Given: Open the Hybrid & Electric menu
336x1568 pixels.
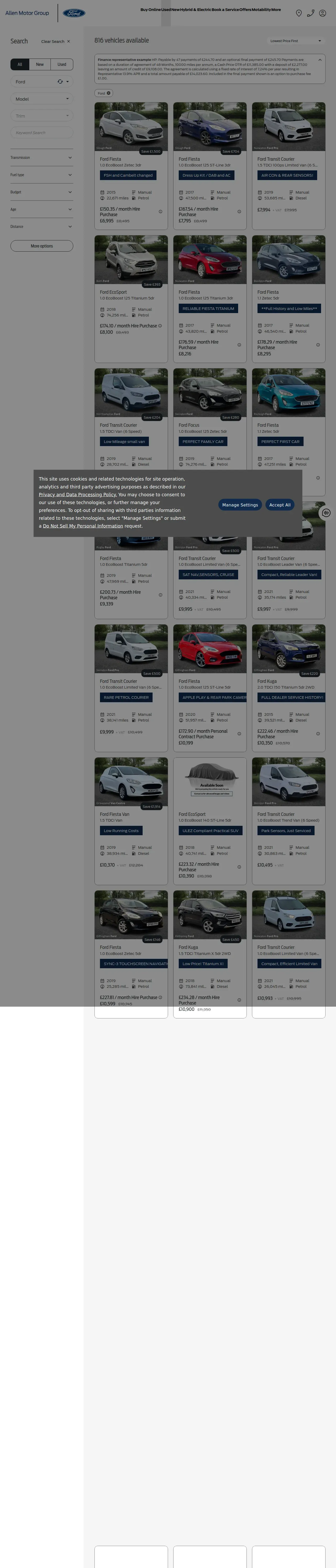Looking at the screenshot, I should tap(196, 10).
